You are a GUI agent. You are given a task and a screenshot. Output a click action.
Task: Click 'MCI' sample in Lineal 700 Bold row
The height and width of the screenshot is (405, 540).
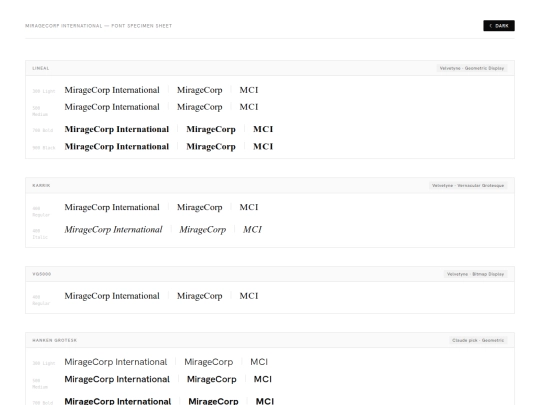click(263, 129)
